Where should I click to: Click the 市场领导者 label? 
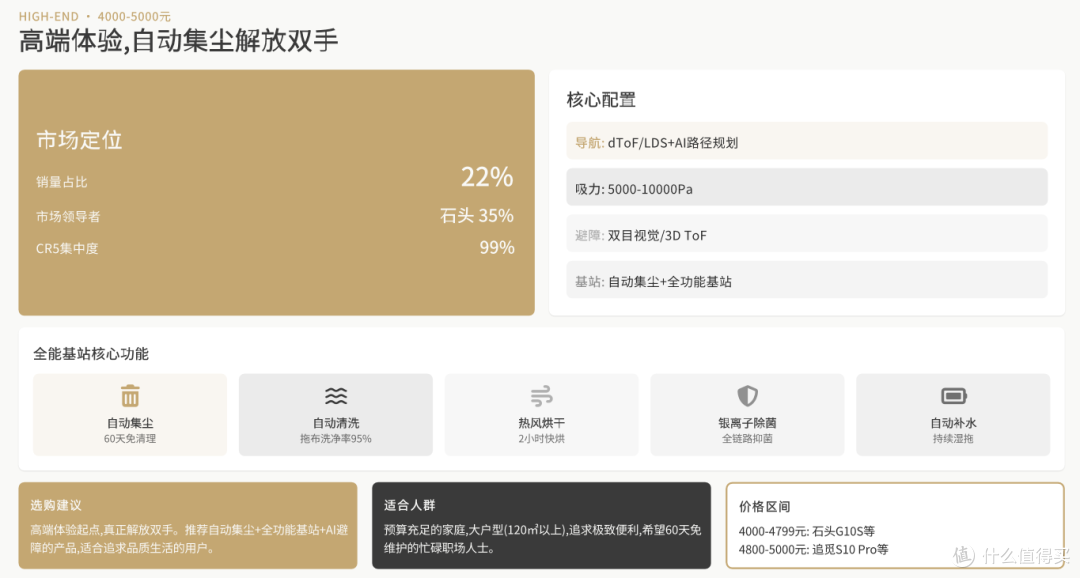tap(68, 216)
